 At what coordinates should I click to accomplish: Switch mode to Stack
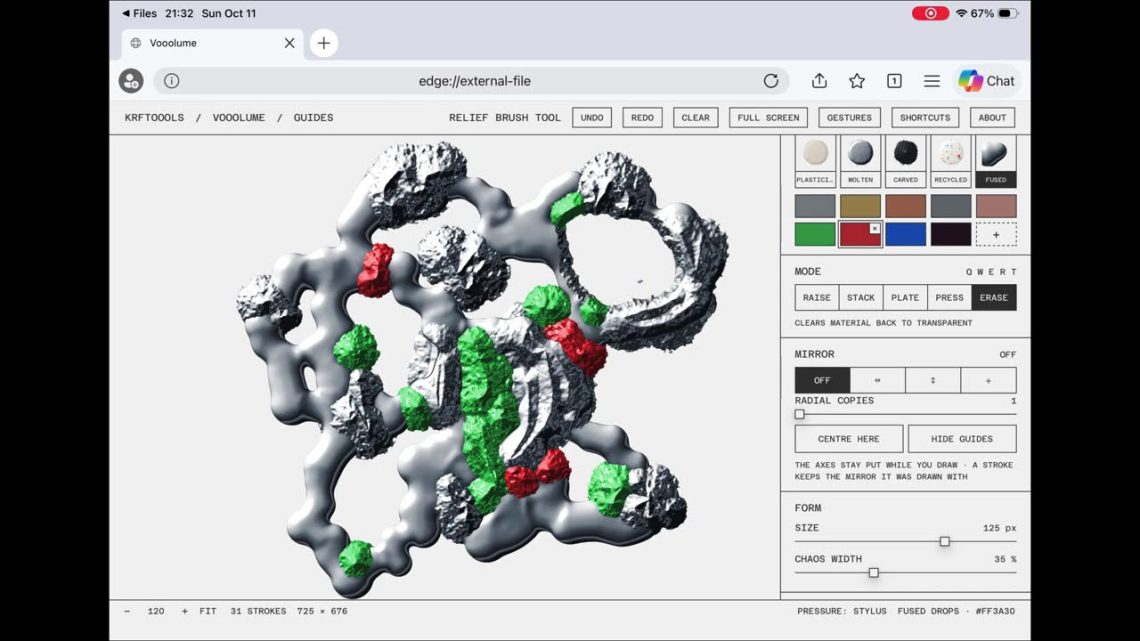coord(861,297)
